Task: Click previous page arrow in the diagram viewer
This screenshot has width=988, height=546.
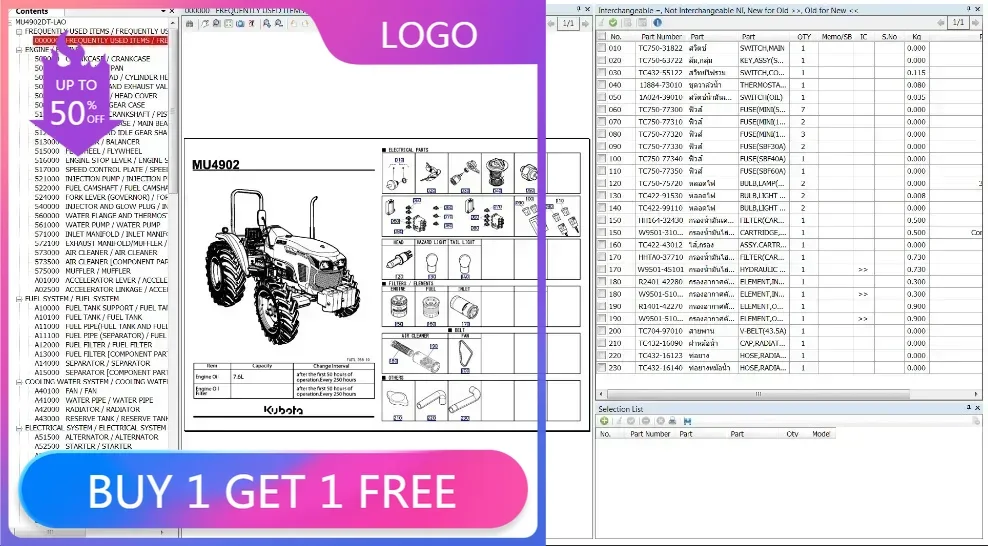Action: pyautogui.click(x=551, y=23)
